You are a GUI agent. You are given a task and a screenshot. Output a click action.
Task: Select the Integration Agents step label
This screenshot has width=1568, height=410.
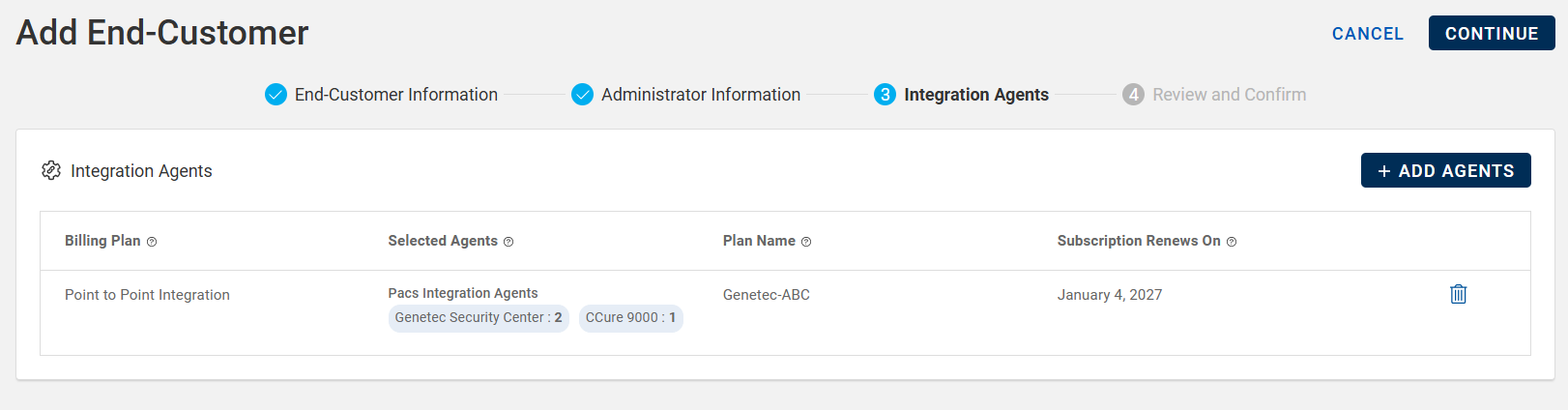coord(975,95)
